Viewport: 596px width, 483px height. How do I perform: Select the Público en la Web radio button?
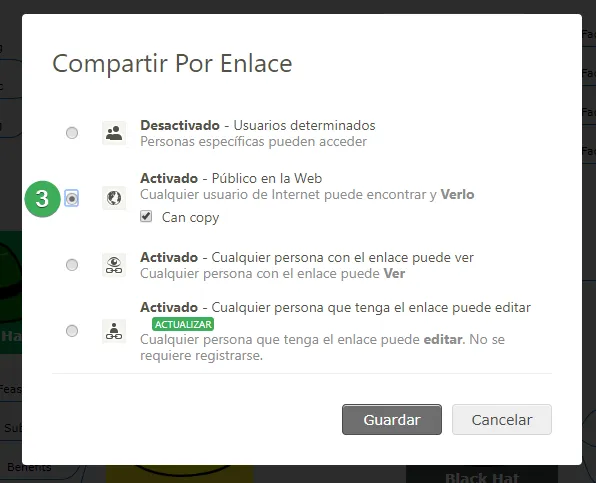(x=72, y=198)
